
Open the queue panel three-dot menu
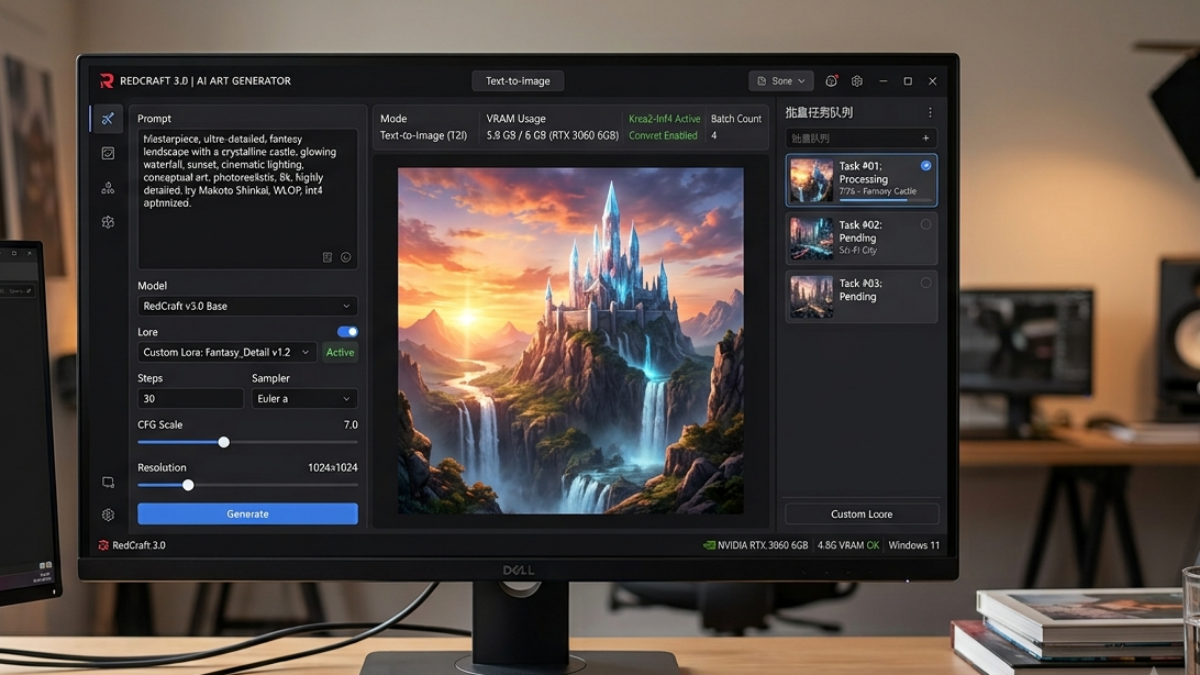(930, 113)
